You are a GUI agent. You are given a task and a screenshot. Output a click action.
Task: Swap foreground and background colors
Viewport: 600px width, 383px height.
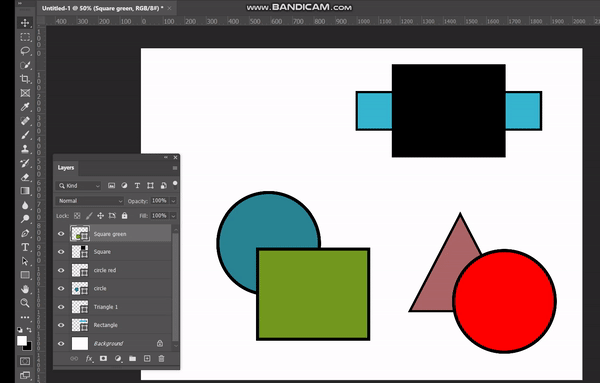click(x=29, y=329)
